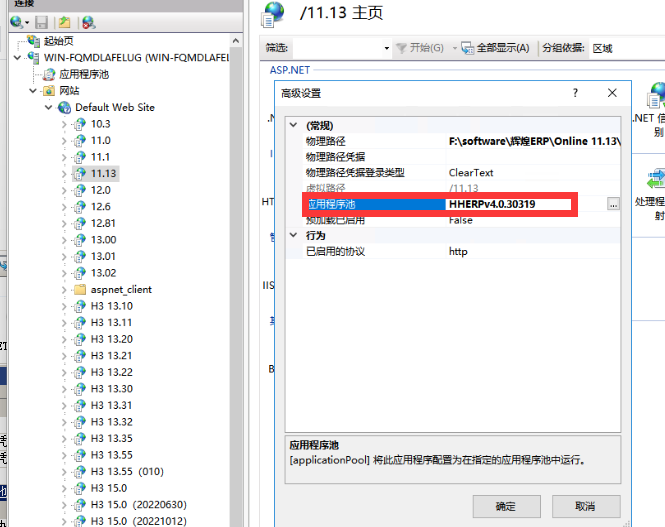
Task: Click 确定 to confirm advanced settings
Action: (x=506, y=506)
